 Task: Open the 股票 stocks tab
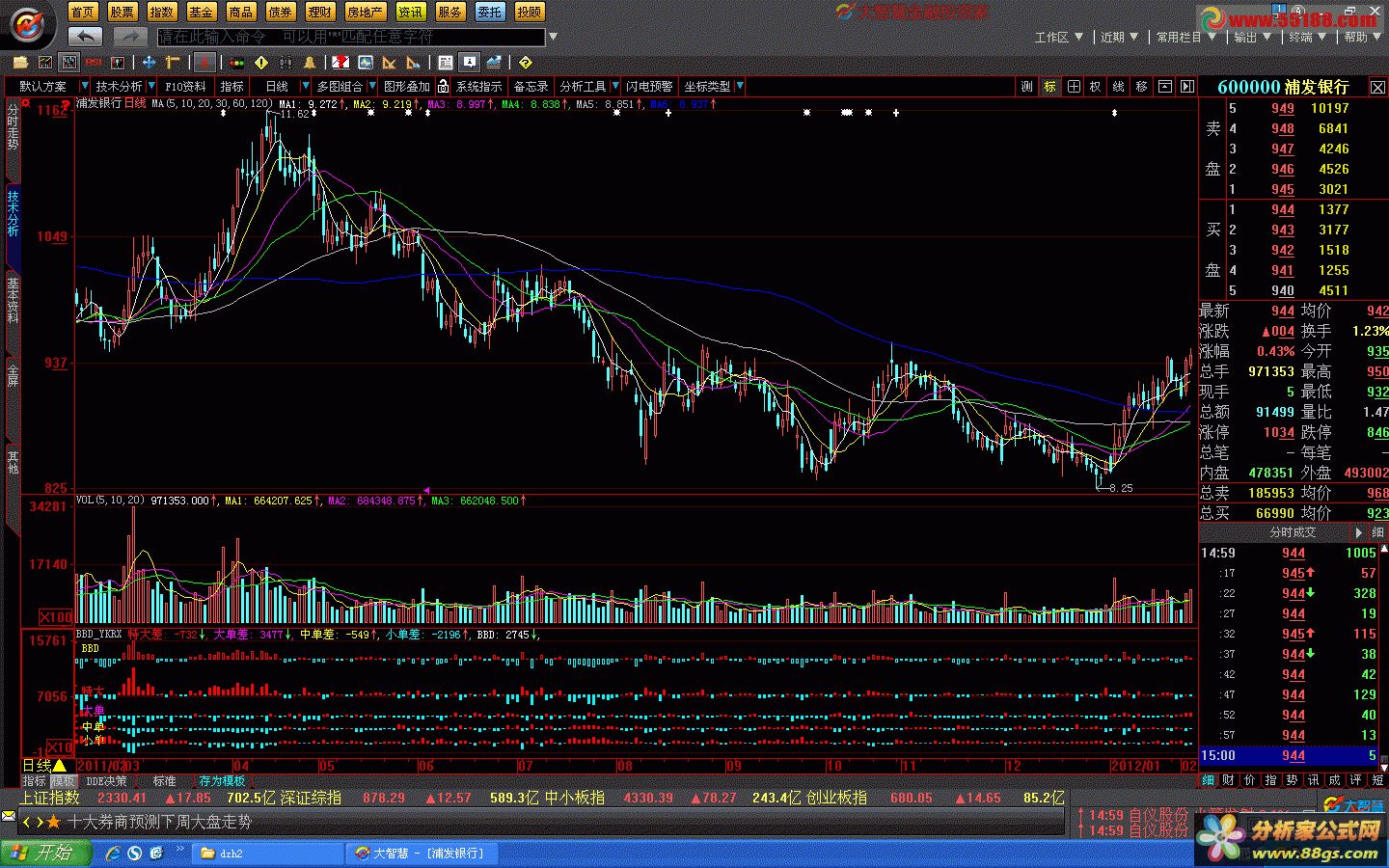(x=122, y=12)
